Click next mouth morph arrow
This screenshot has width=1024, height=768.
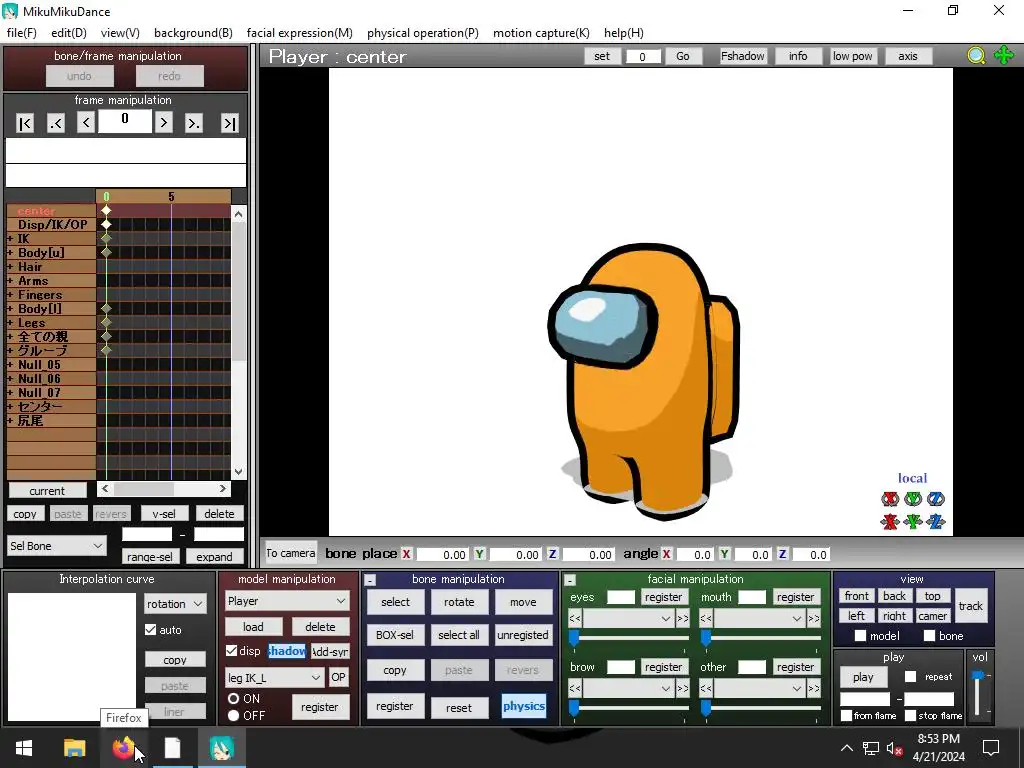click(x=814, y=618)
